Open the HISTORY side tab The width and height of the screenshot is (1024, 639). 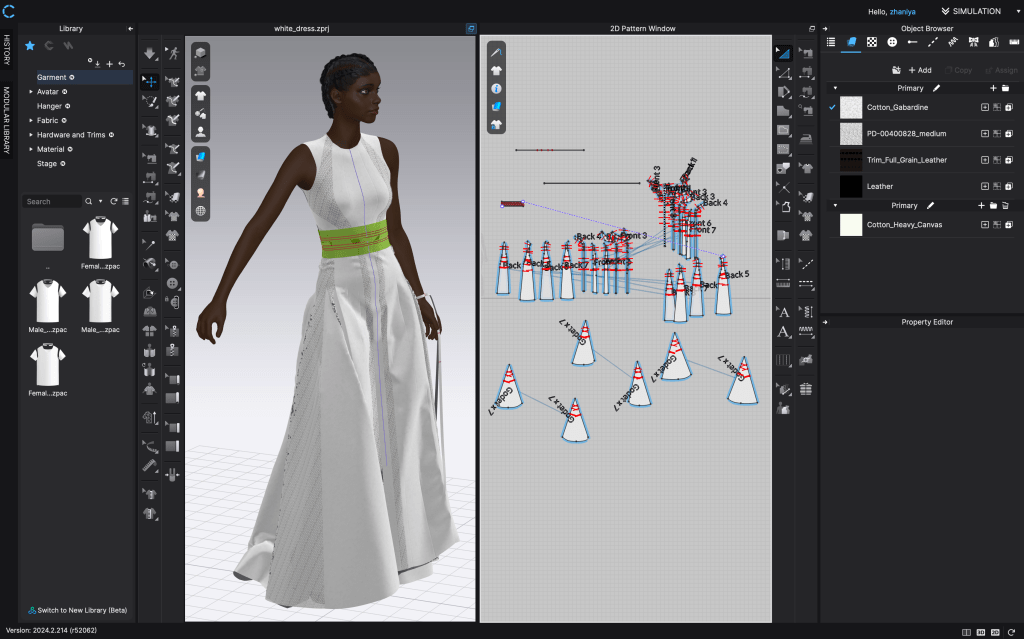click(x=7, y=51)
